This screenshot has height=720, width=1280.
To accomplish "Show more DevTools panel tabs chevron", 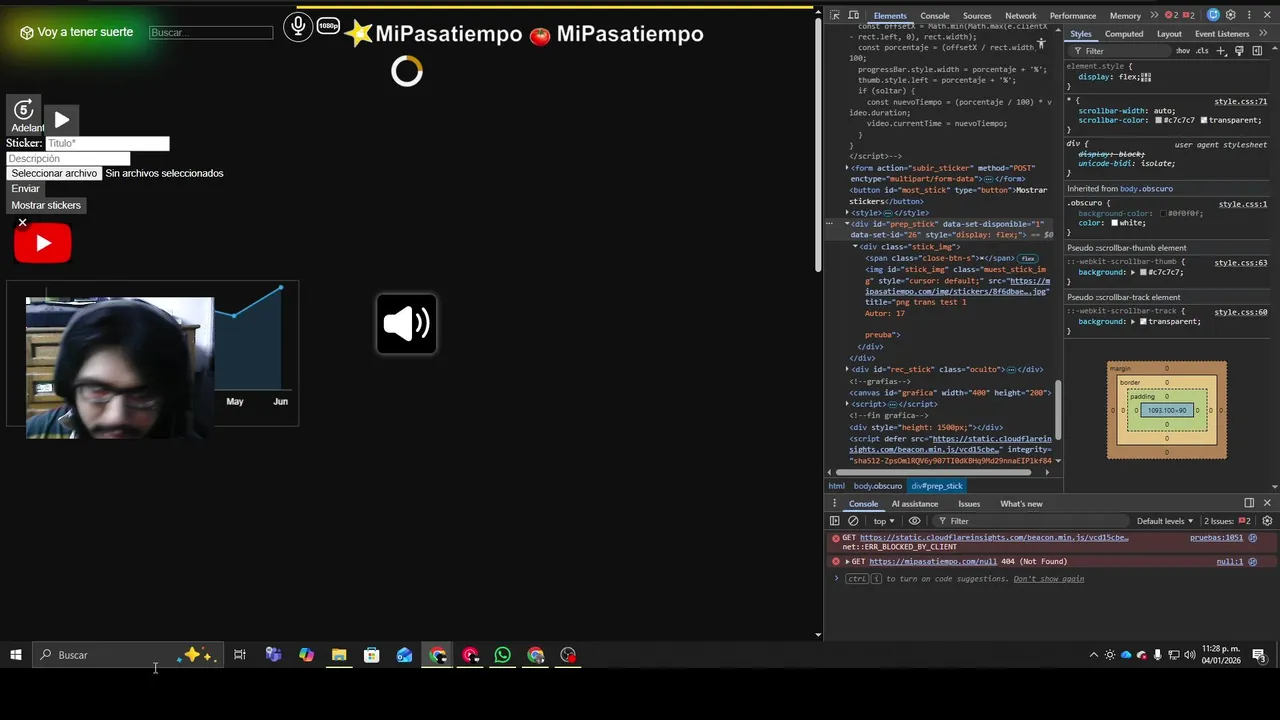I will coord(1154,15).
